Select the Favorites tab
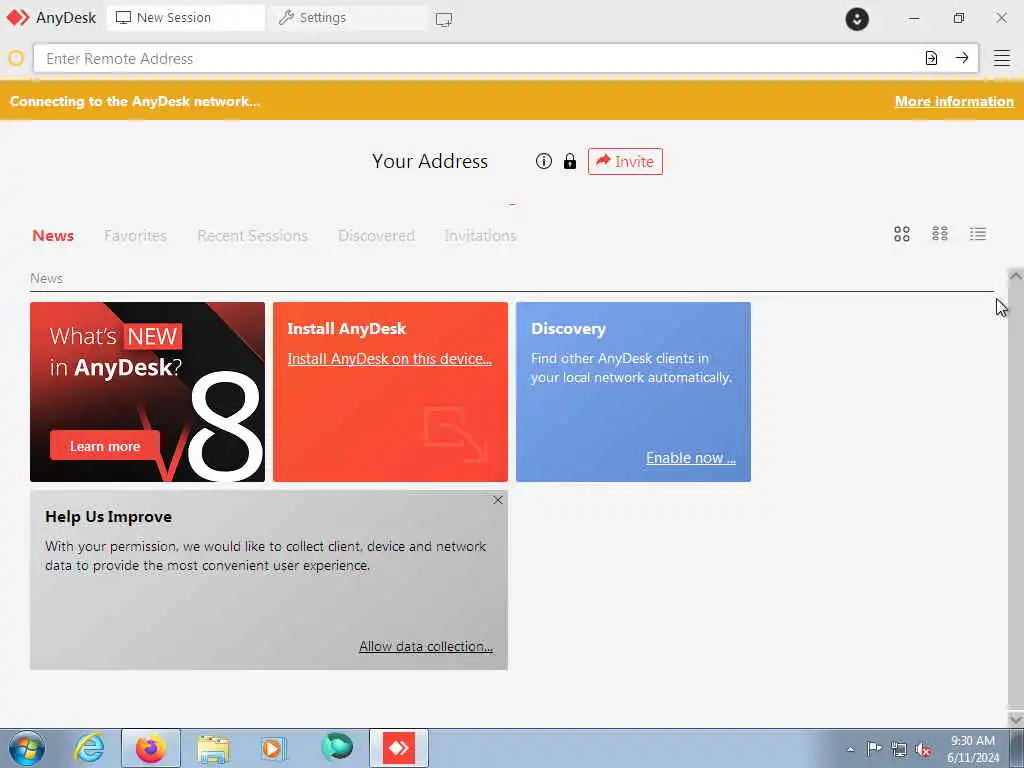The height and width of the screenshot is (768, 1024). [135, 235]
